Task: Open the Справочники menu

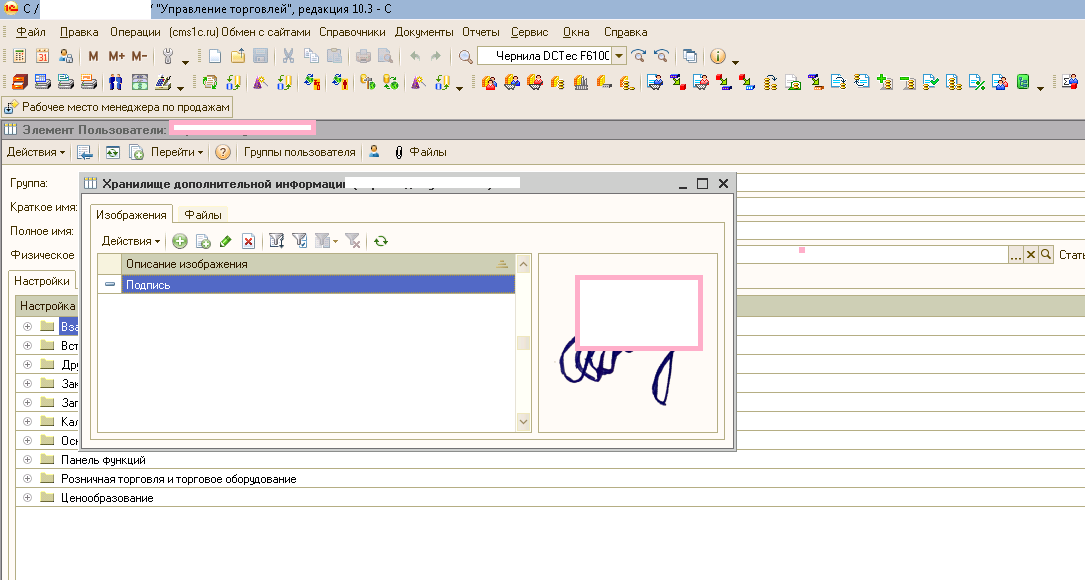Action: click(x=352, y=32)
